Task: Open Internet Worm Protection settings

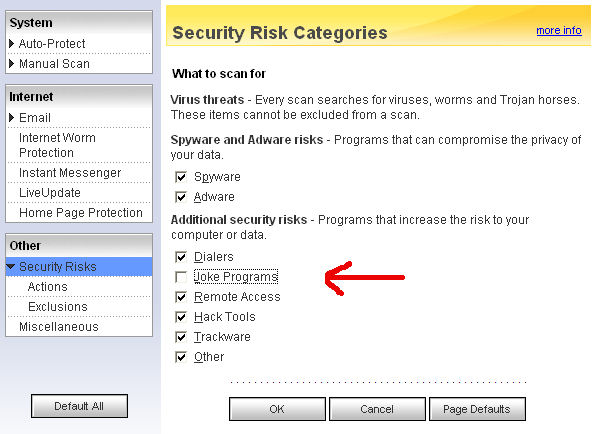Action: click(x=58, y=145)
